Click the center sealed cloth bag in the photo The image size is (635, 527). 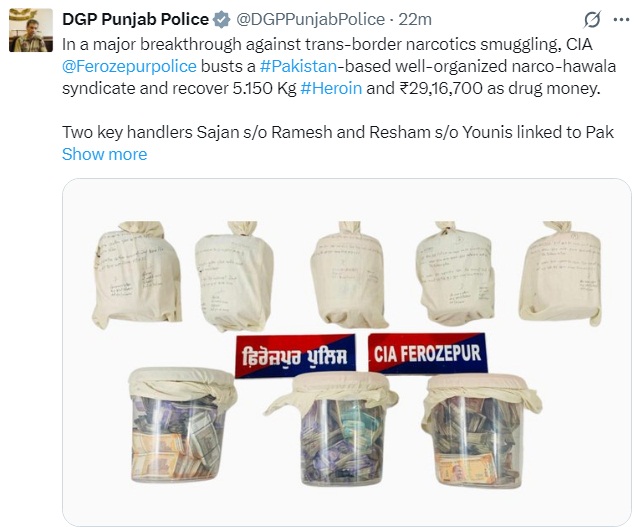coord(349,274)
